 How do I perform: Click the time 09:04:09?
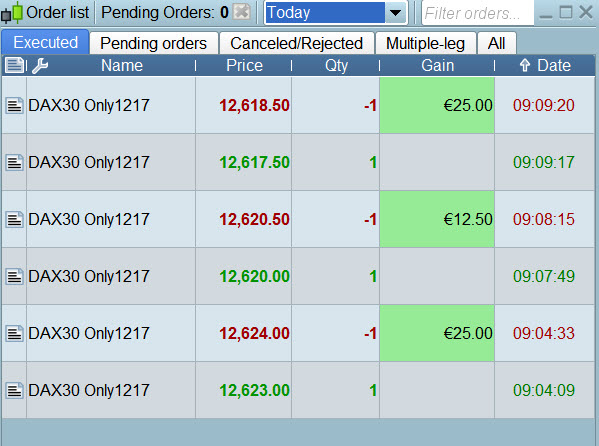point(544,391)
